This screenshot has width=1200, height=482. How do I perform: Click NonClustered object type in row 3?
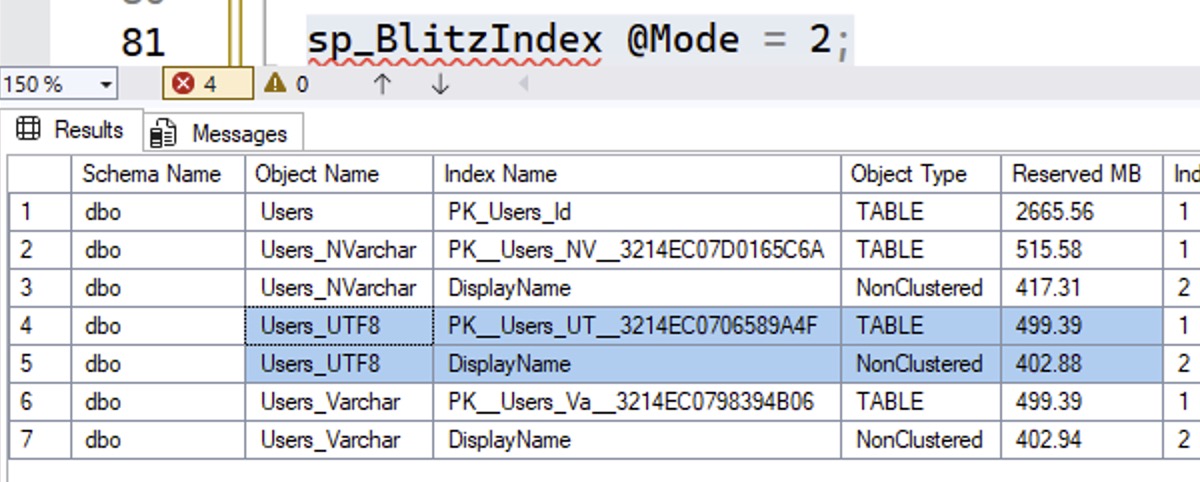[921, 288]
